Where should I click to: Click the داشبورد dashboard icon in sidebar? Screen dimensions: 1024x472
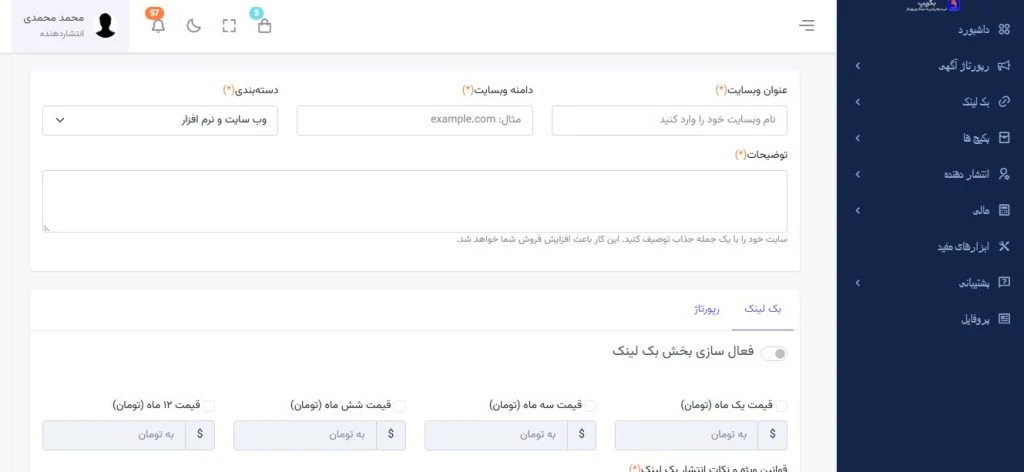tap(1004, 30)
